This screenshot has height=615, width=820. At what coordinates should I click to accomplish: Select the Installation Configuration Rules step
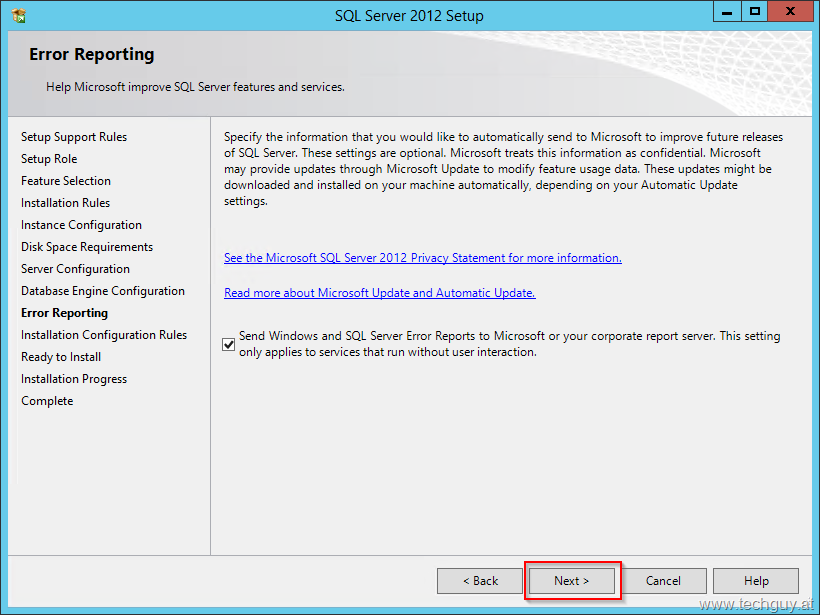(x=104, y=335)
